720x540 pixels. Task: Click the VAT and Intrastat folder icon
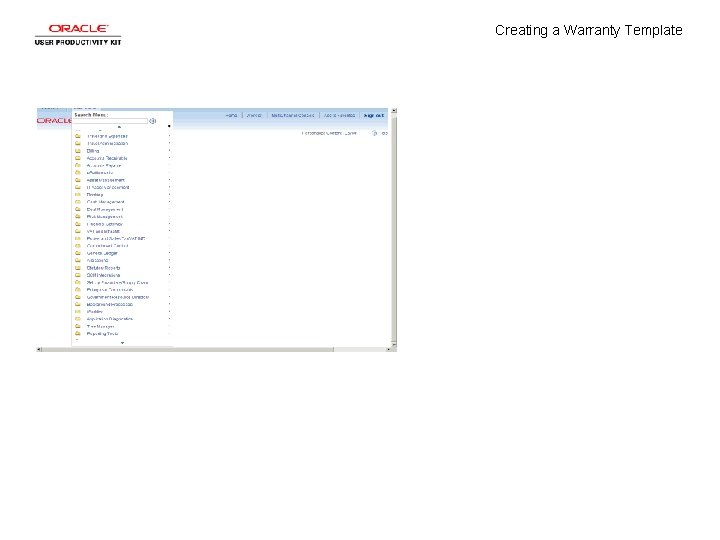tap(78, 231)
